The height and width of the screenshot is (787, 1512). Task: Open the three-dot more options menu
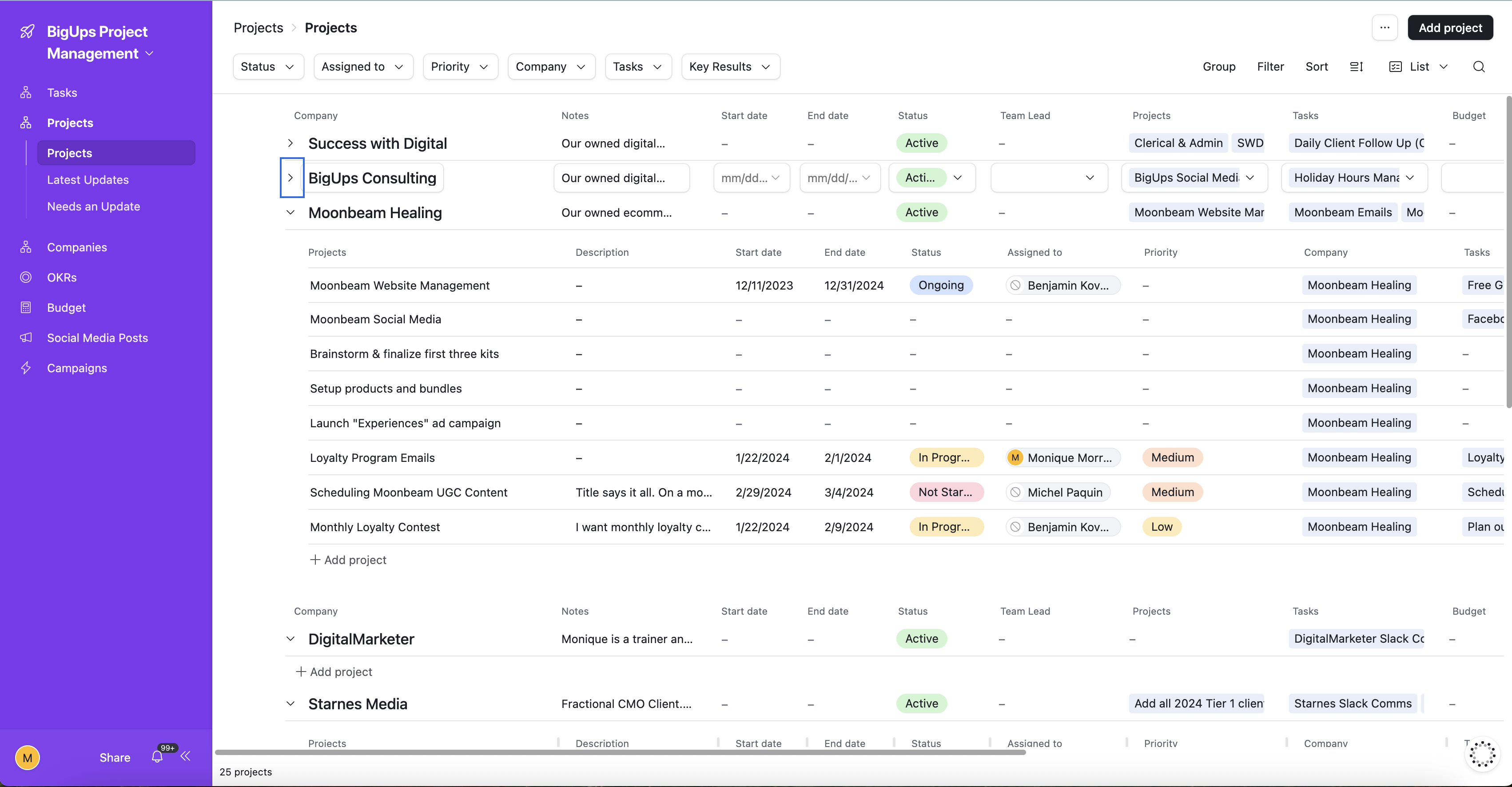(1385, 28)
